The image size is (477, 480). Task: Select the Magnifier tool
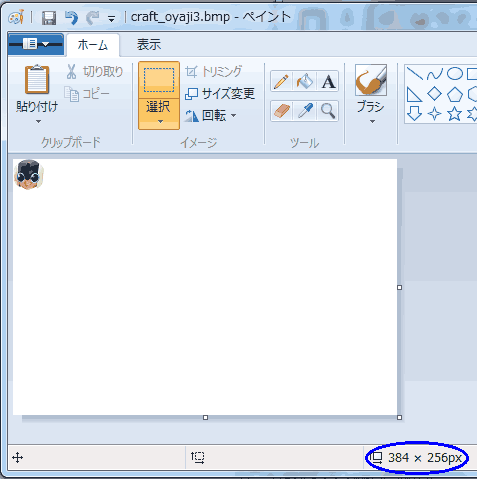(x=328, y=111)
